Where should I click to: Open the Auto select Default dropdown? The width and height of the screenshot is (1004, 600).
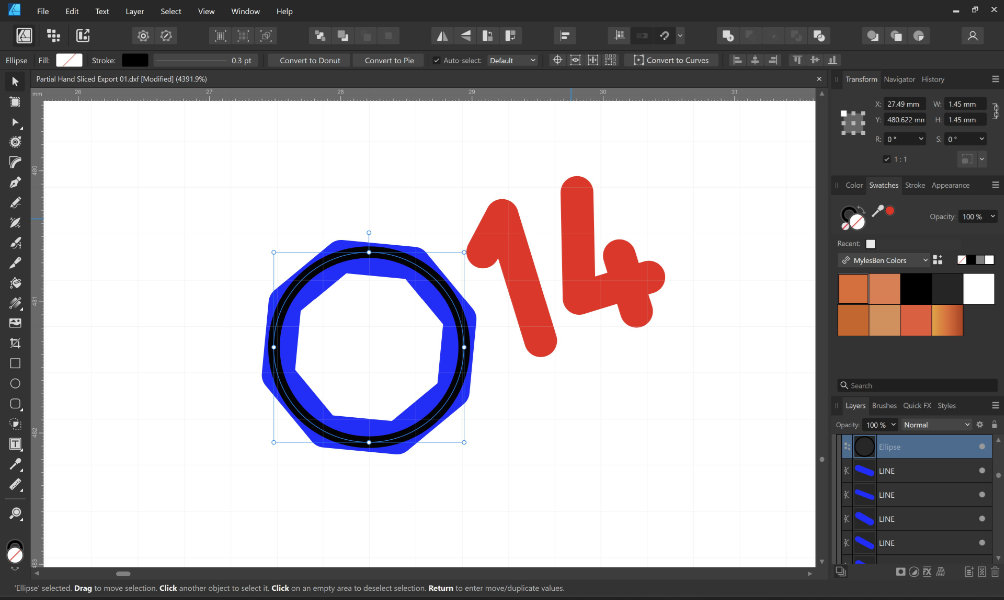pyautogui.click(x=512, y=60)
